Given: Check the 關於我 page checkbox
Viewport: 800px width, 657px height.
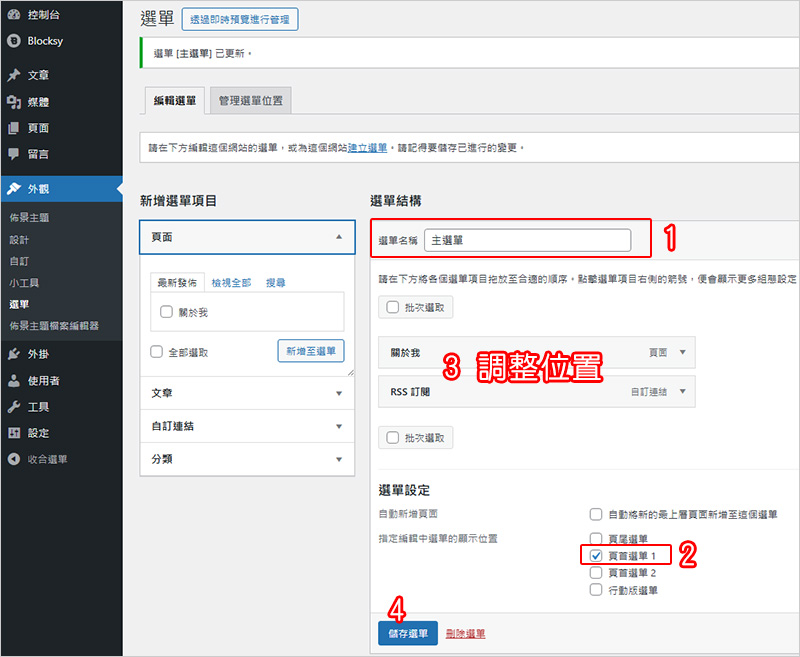Looking at the screenshot, I should (167, 312).
